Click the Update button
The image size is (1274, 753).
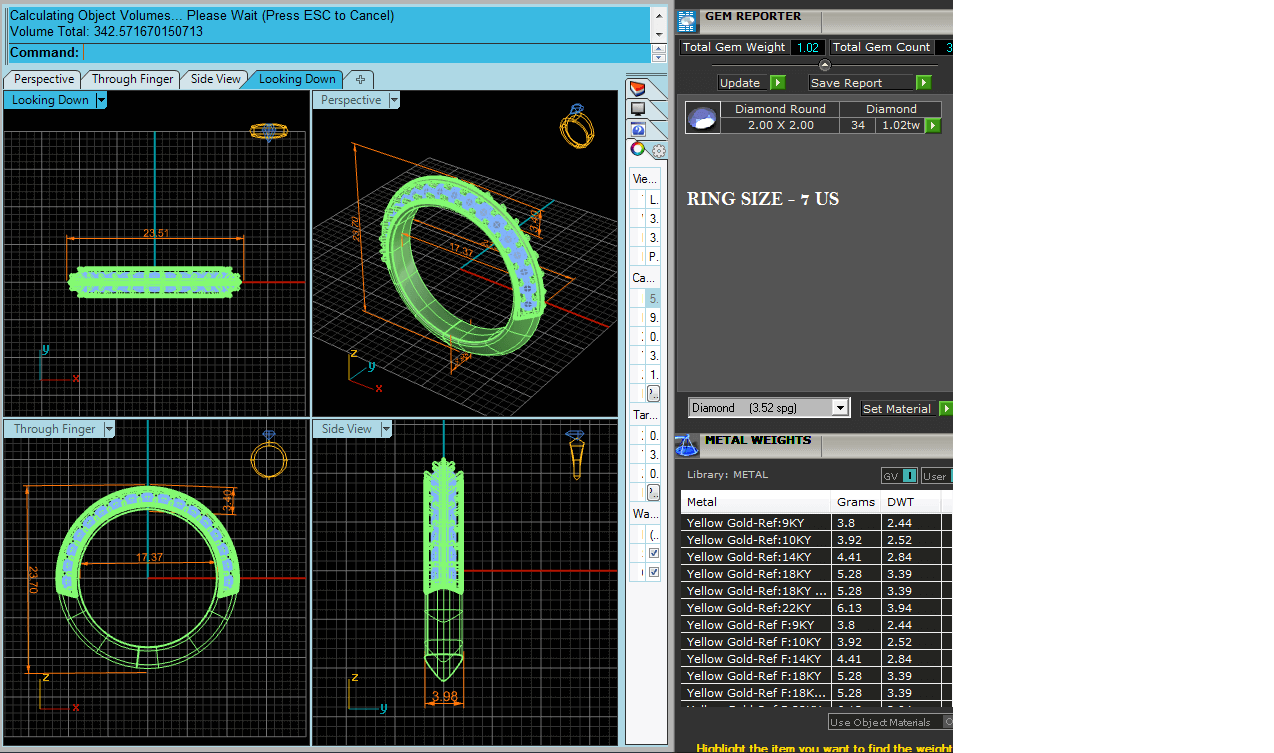(740, 83)
